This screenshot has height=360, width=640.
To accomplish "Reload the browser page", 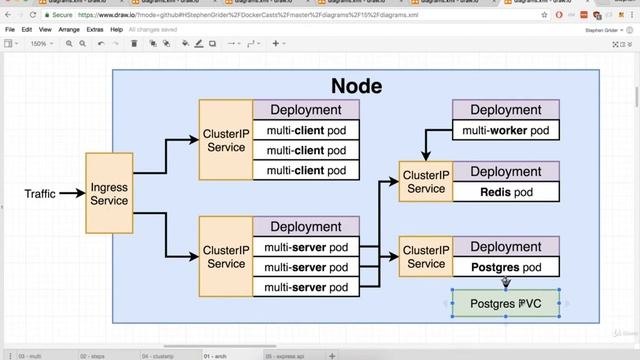I will 33,15.
